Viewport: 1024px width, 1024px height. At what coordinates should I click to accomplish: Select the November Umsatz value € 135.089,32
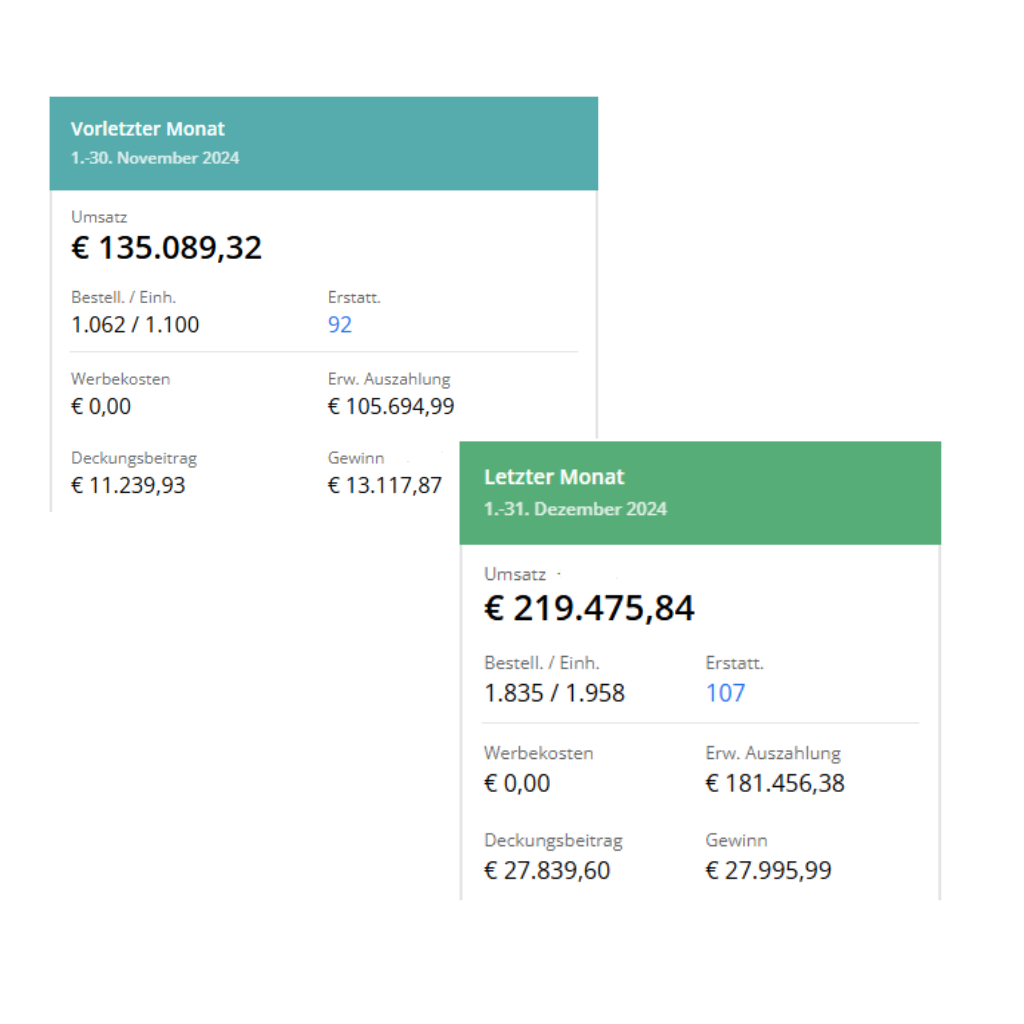point(167,248)
